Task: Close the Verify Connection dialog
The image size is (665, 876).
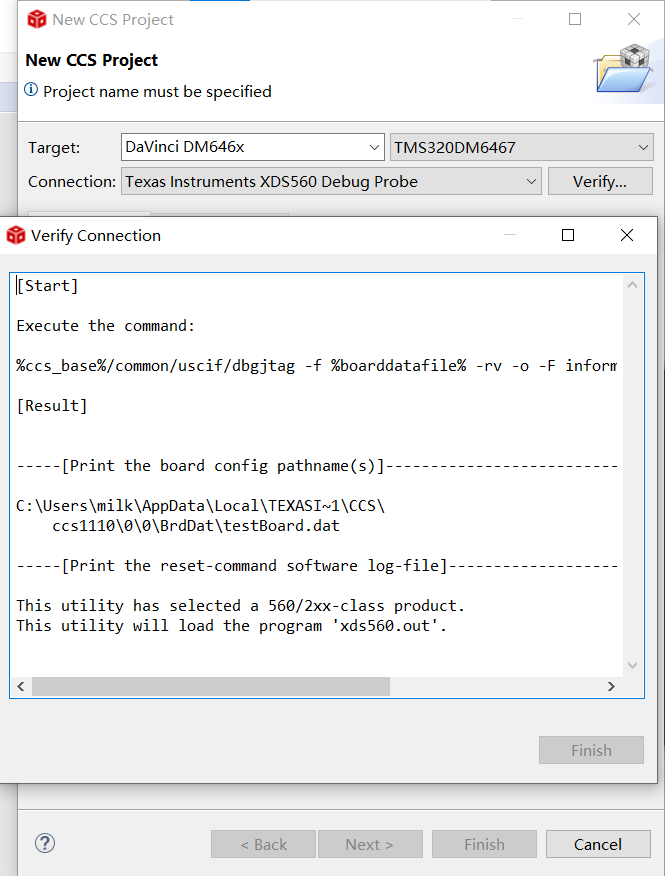Action: pos(627,236)
